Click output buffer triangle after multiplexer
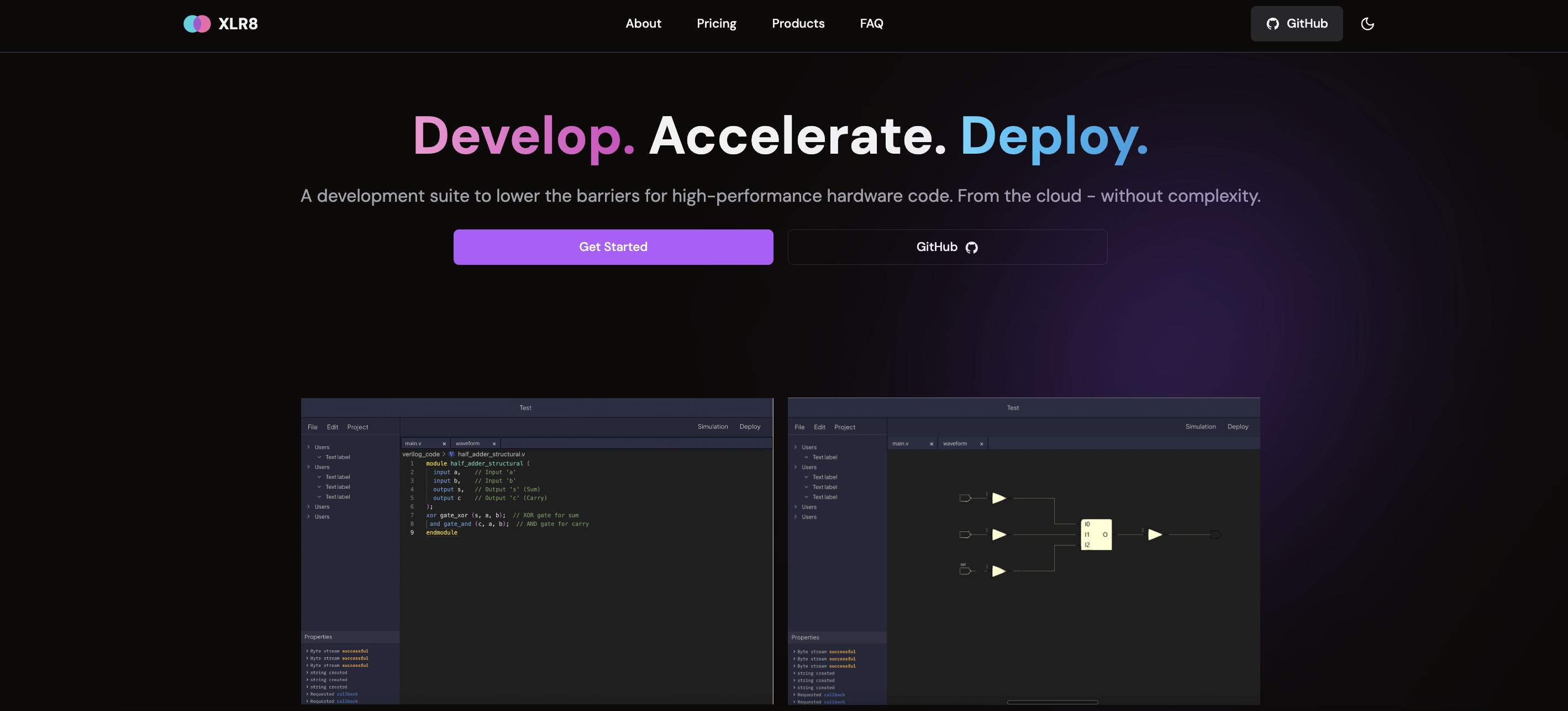1568x711 pixels. (1154, 534)
